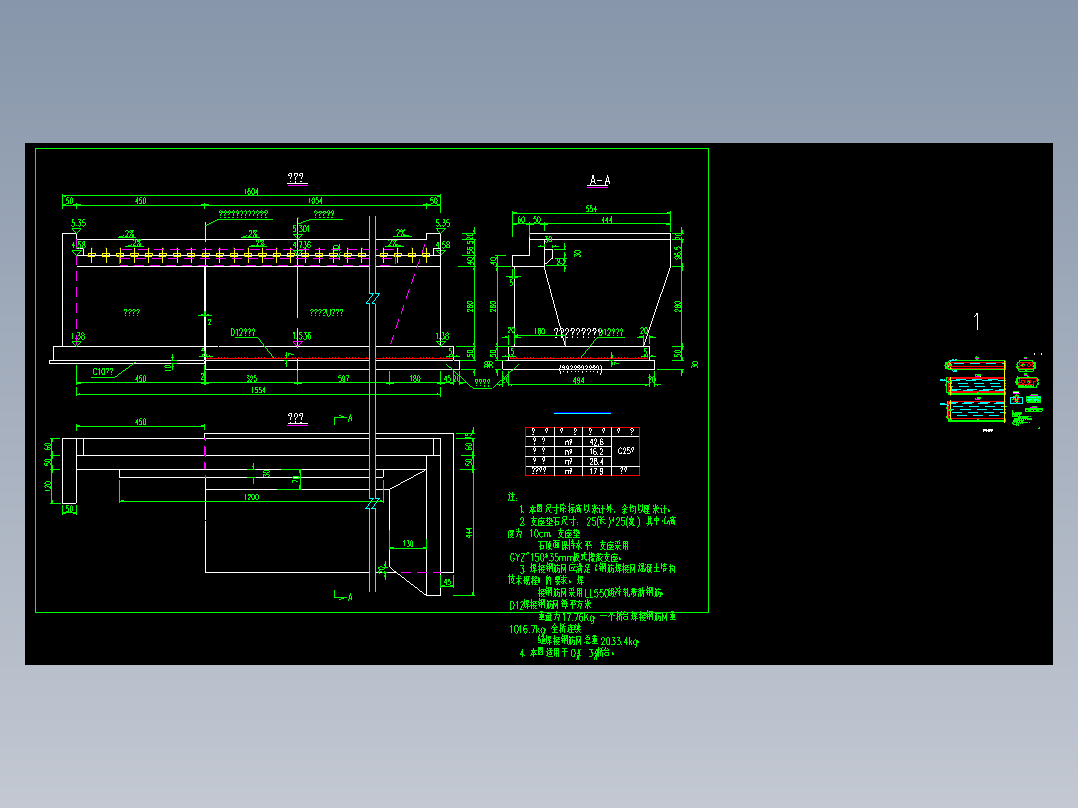Click the cyan break line in elevation
Image resolution: width=1078 pixels, height=808 pixels.
373,404
